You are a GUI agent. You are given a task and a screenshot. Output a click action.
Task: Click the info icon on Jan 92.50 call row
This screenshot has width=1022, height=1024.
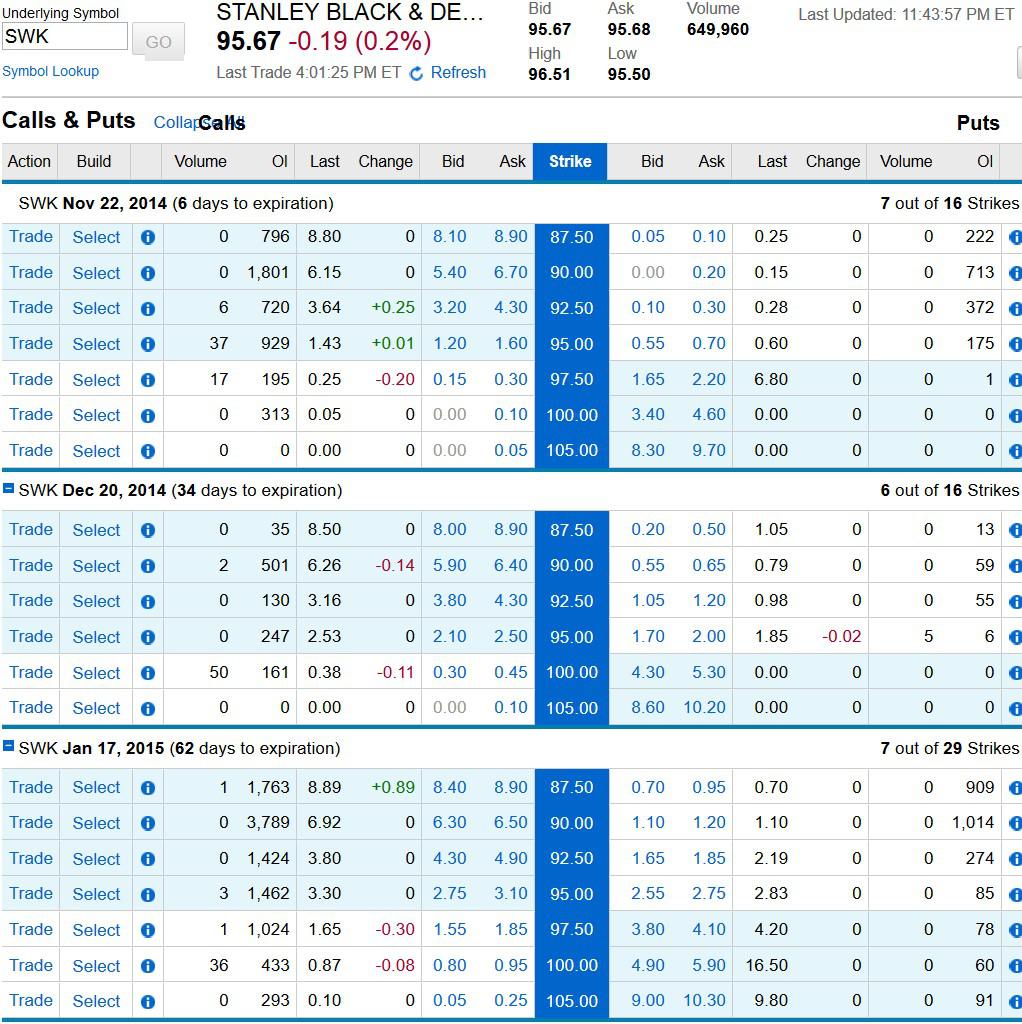point(146,858)
